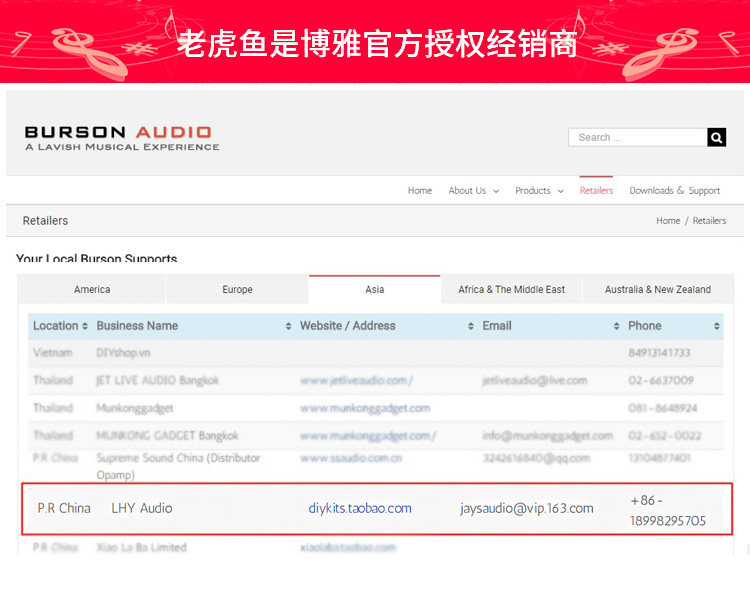Image resolution: width=750 pixels, height=600 pixels.
Task: Click the Phone column header text
Action: point(645,326)
